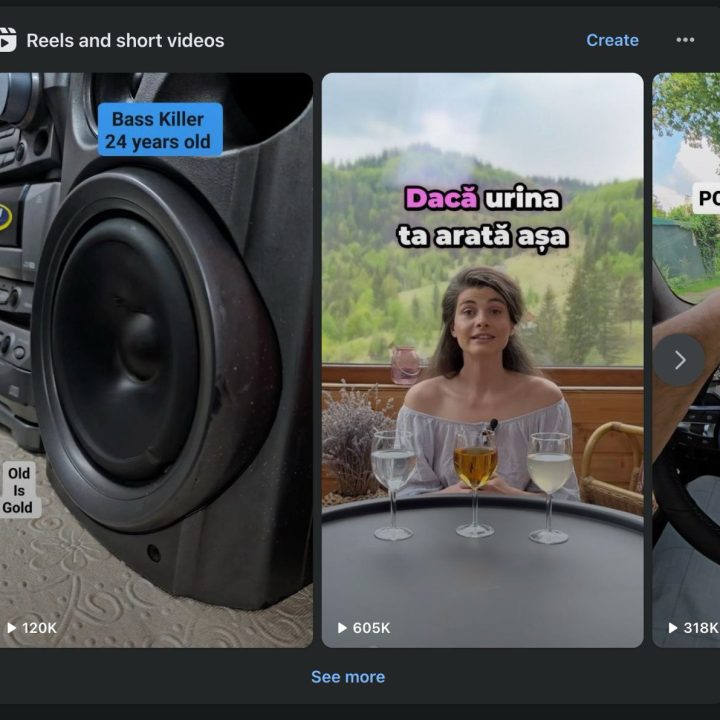The width and height of the screenshot is (720, 720).
Task: Click the 120K view count
Action: coord(40,628)
